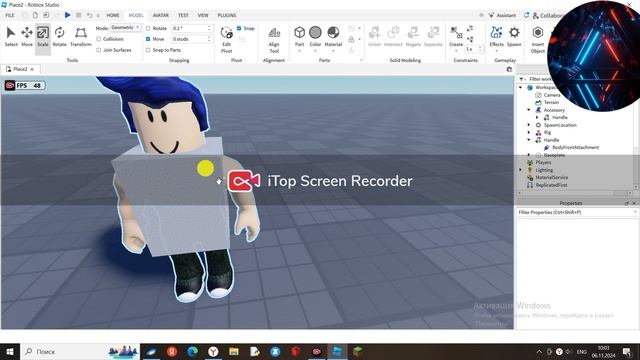The width and height of the screenshot is (640, 360).
Task: Insert a new Part
Action: [300, 36]
